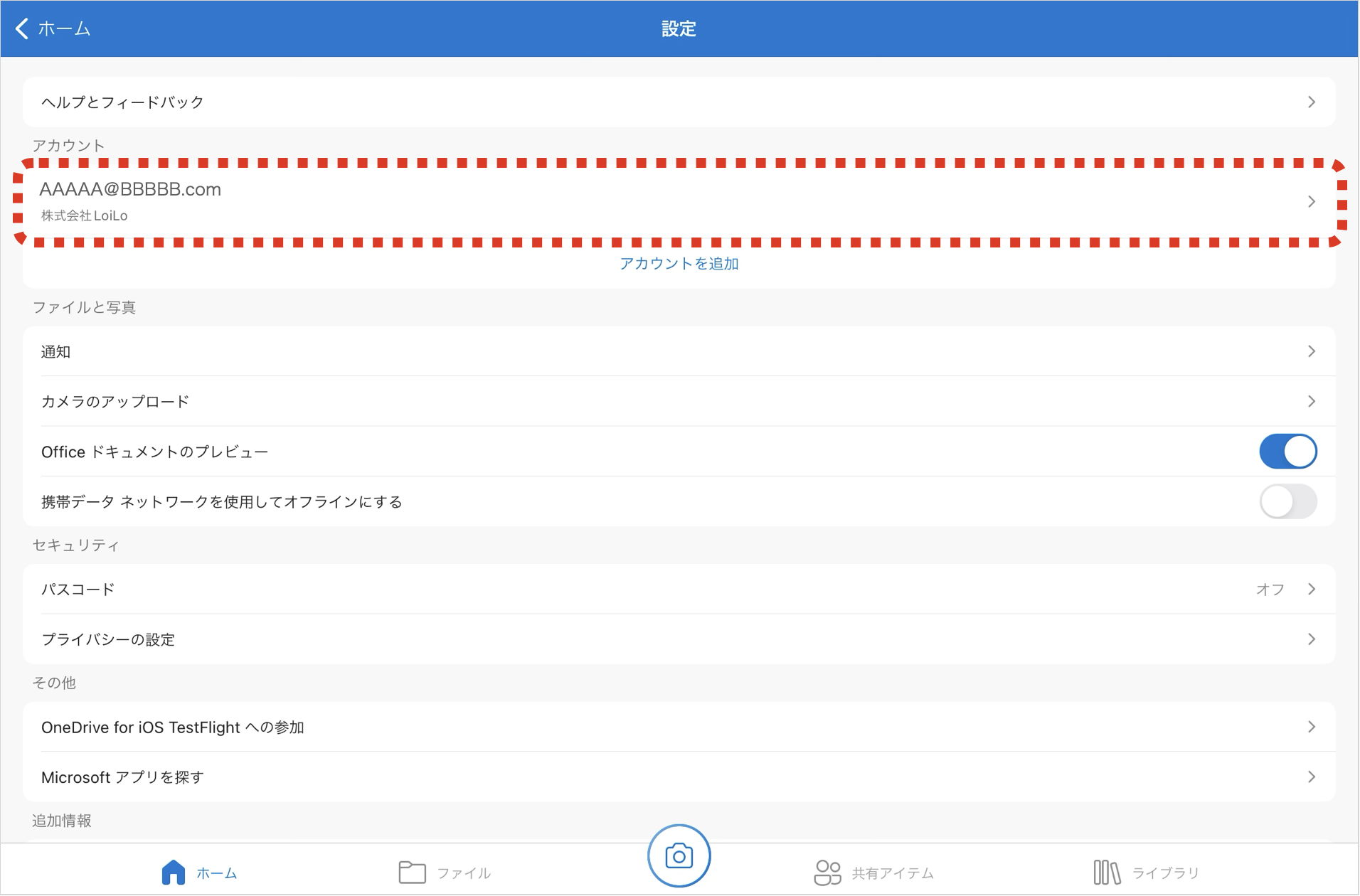Tap the アカウントを追加 link
This screenshot has width=1360, height=896.
pyautogui.click(x=679, y=264)
